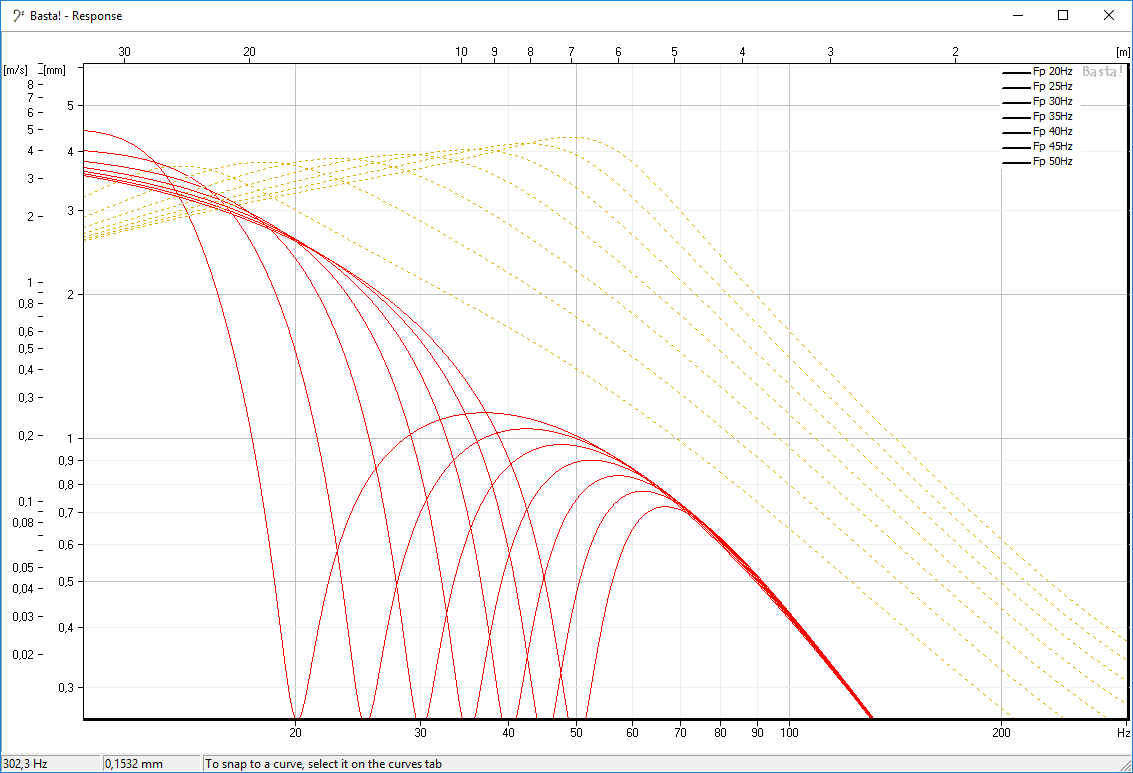1133x773 pixels.
Task: Close the Basta! Response window
Action: pyautogui.click(x=1108, y=15)
